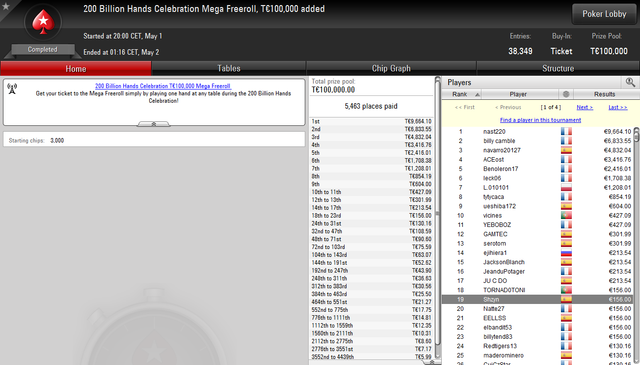The width and height of the screenshot is (640, 365).
Task: Select the highlighted player Shzyn row
Action: pyautogui.click(x=538, y=299)
